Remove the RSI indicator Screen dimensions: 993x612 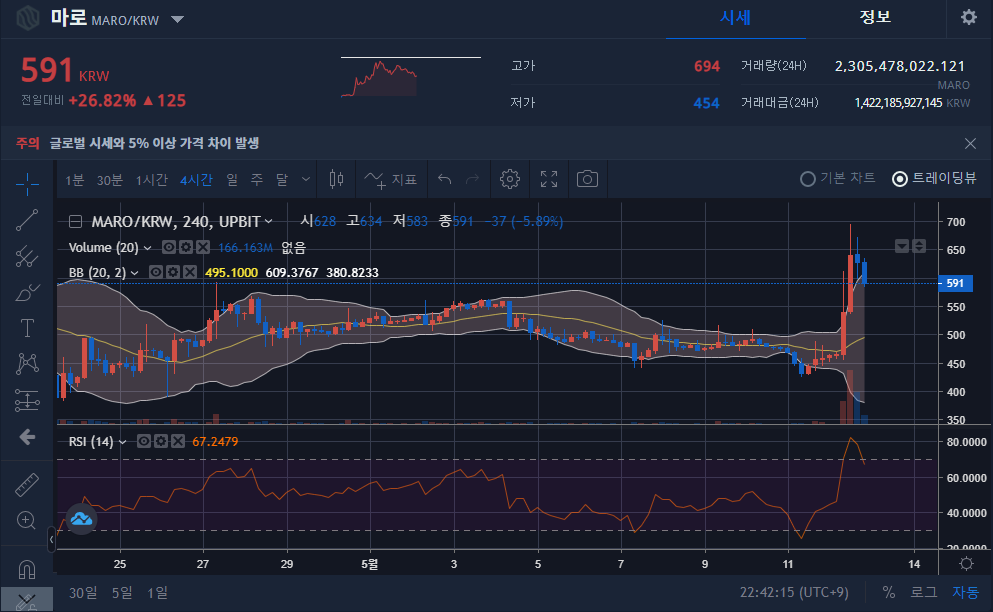(178, 441)
